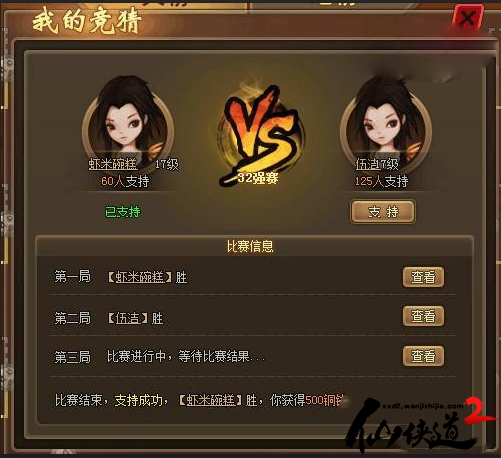
Task: Click the 500铜钱 reward text
Action: coord(324,400)
